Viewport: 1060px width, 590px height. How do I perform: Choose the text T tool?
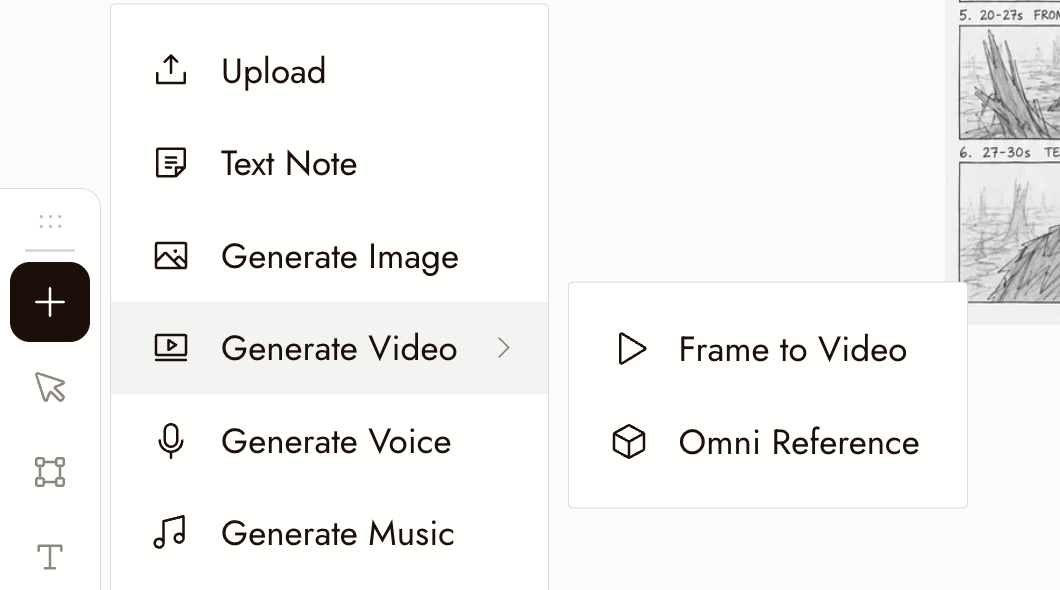pyautogui.click(x=50, y=557)
